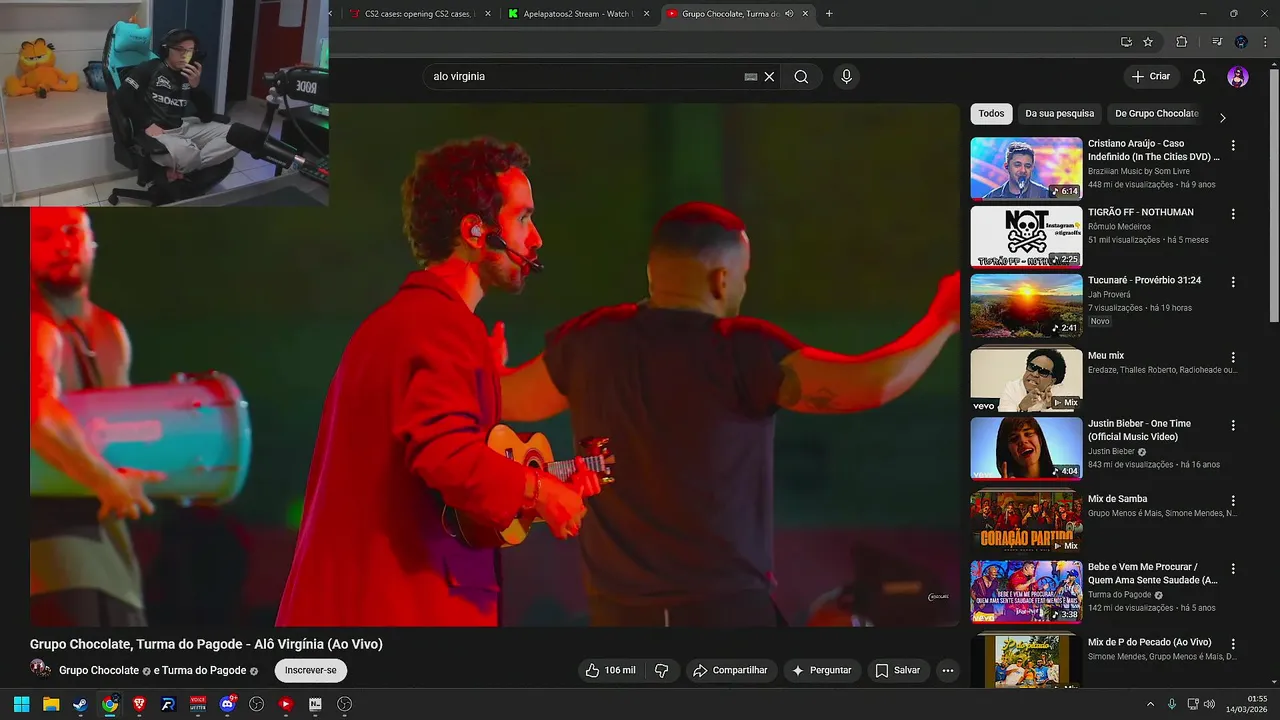The height and width of the screenshot is (720, 1280).
Task: Click the 'Mix de P do Pecado (Ao Vivo)' title
Action: click(1149, 642)
